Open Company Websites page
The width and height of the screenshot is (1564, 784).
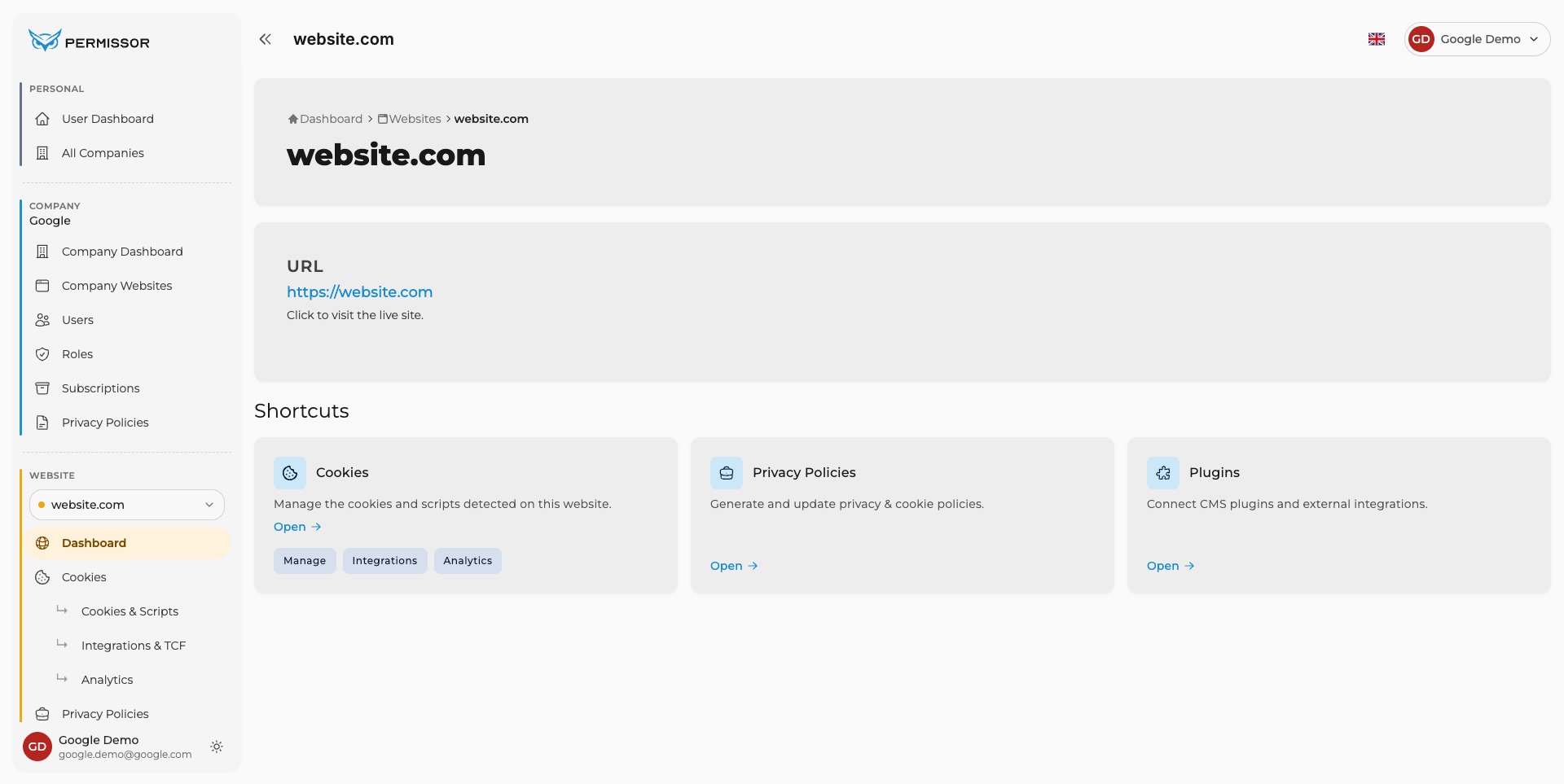[x=125, y=286]
